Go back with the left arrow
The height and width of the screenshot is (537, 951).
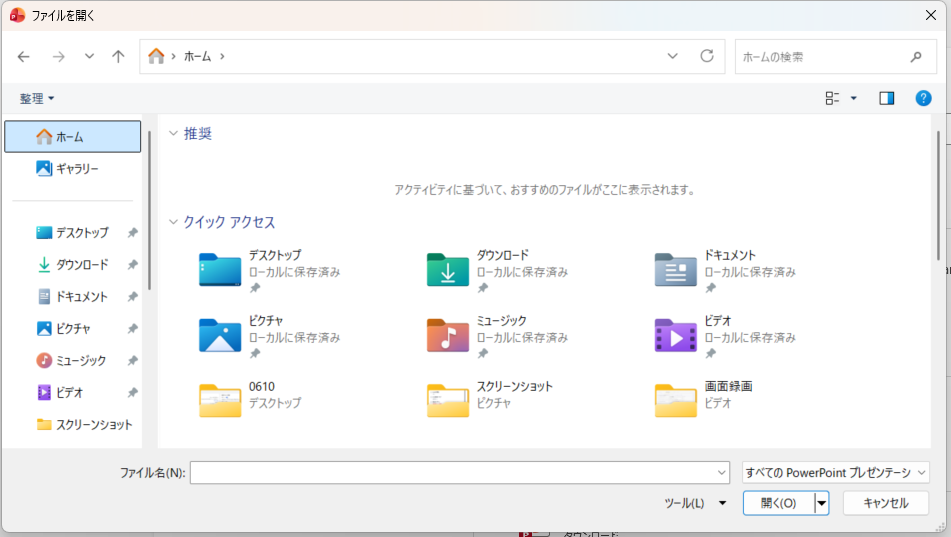[x=24, y=56]
